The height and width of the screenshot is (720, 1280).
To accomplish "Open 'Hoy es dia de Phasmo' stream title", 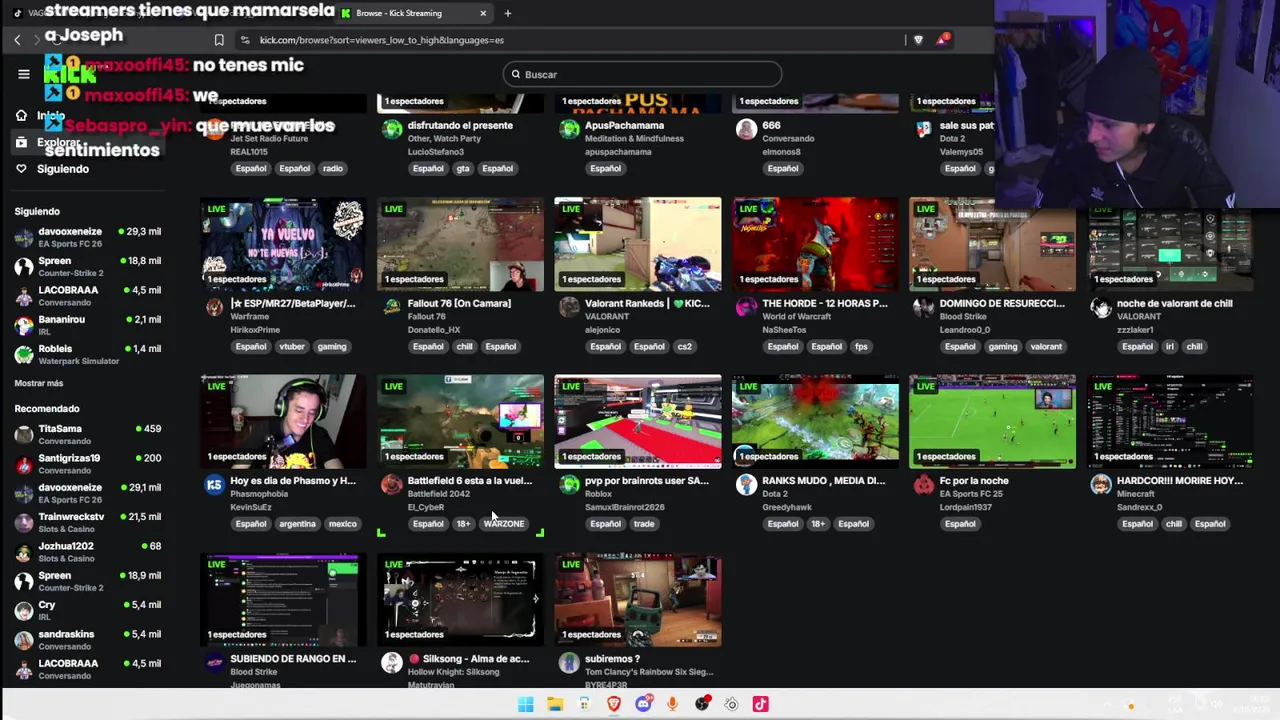I will pyautogui.click(x=293, y=481).
